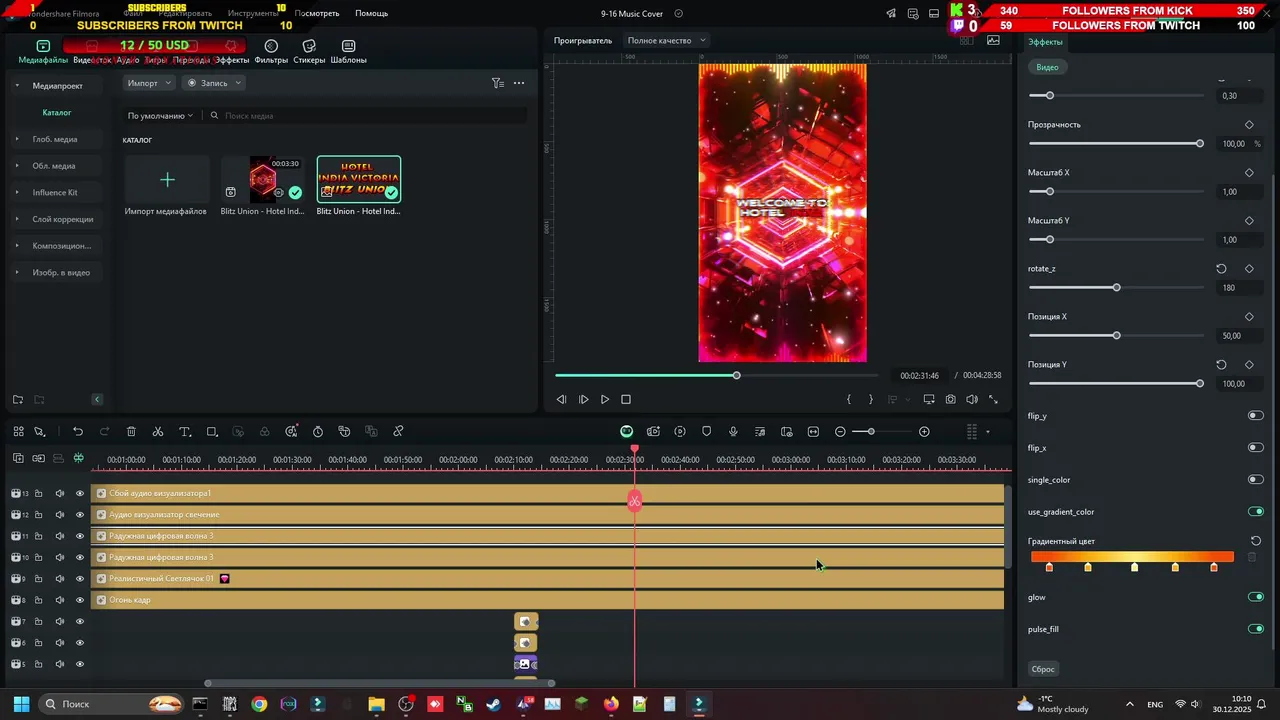Select the Hotel India Victoria image thumbnail

[x=359, y=179]
